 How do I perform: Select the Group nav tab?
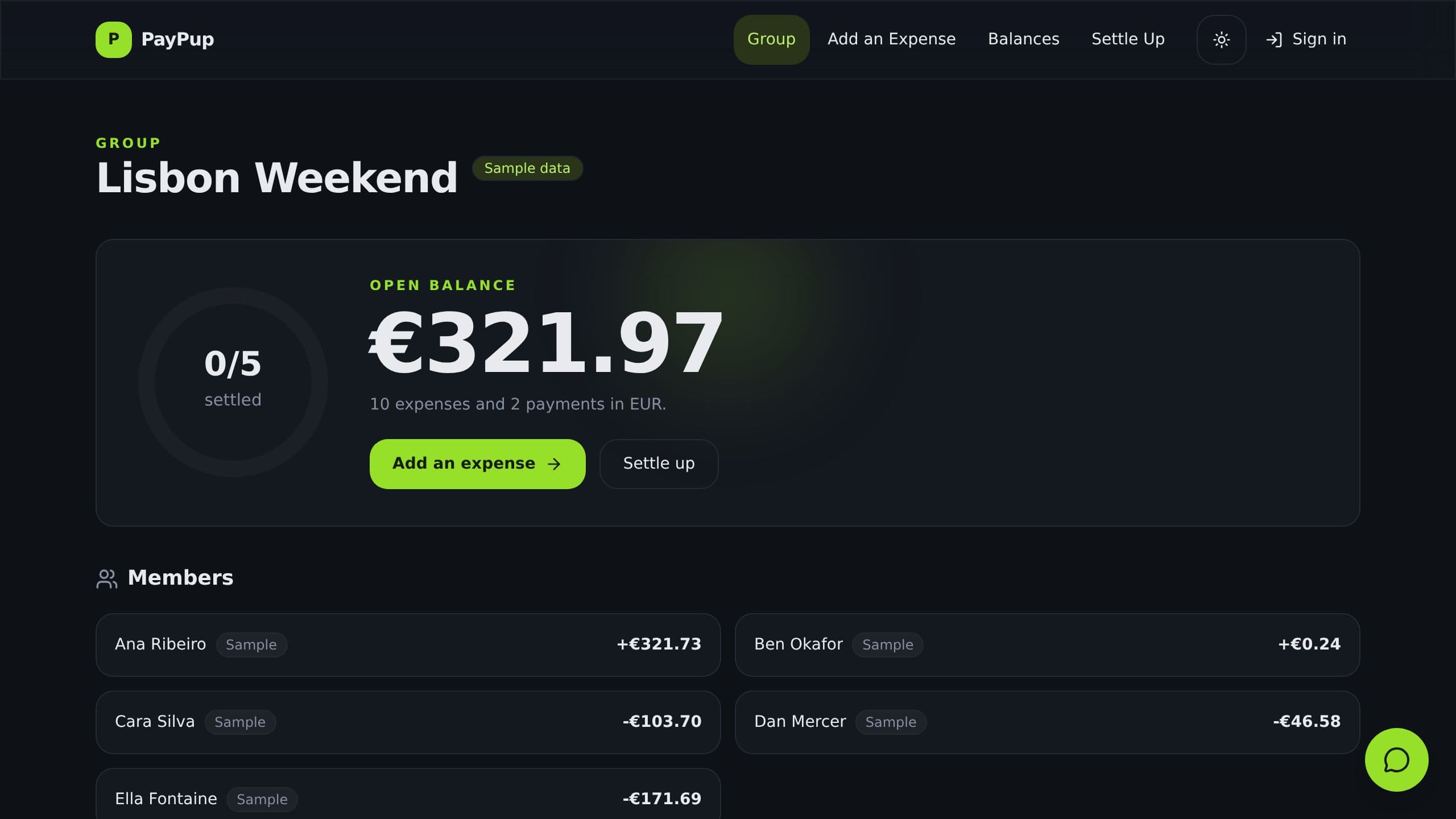pyautogui.click(x=771, y=39)
